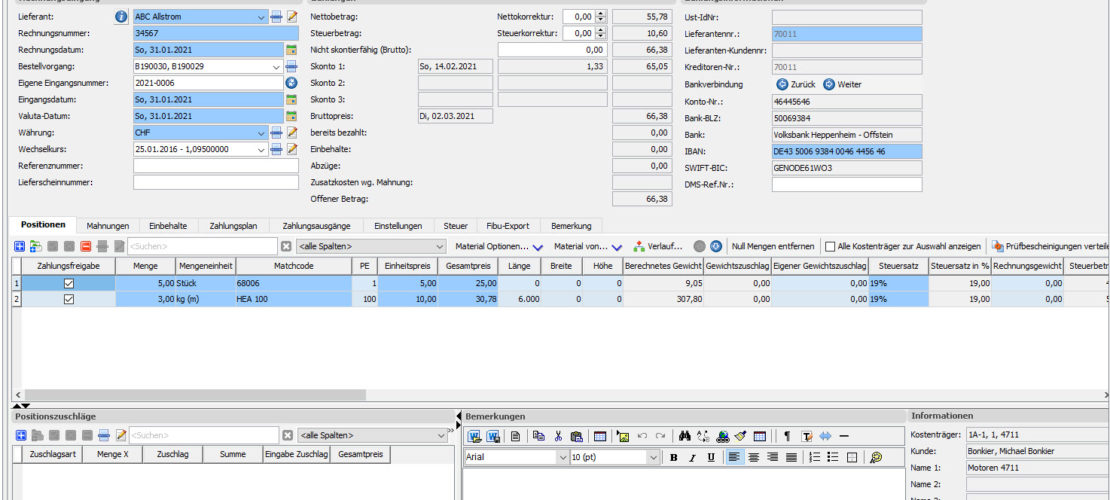
Task: Open the calendar picker for Valuta-Datum
Action: [x=292, y=116]
